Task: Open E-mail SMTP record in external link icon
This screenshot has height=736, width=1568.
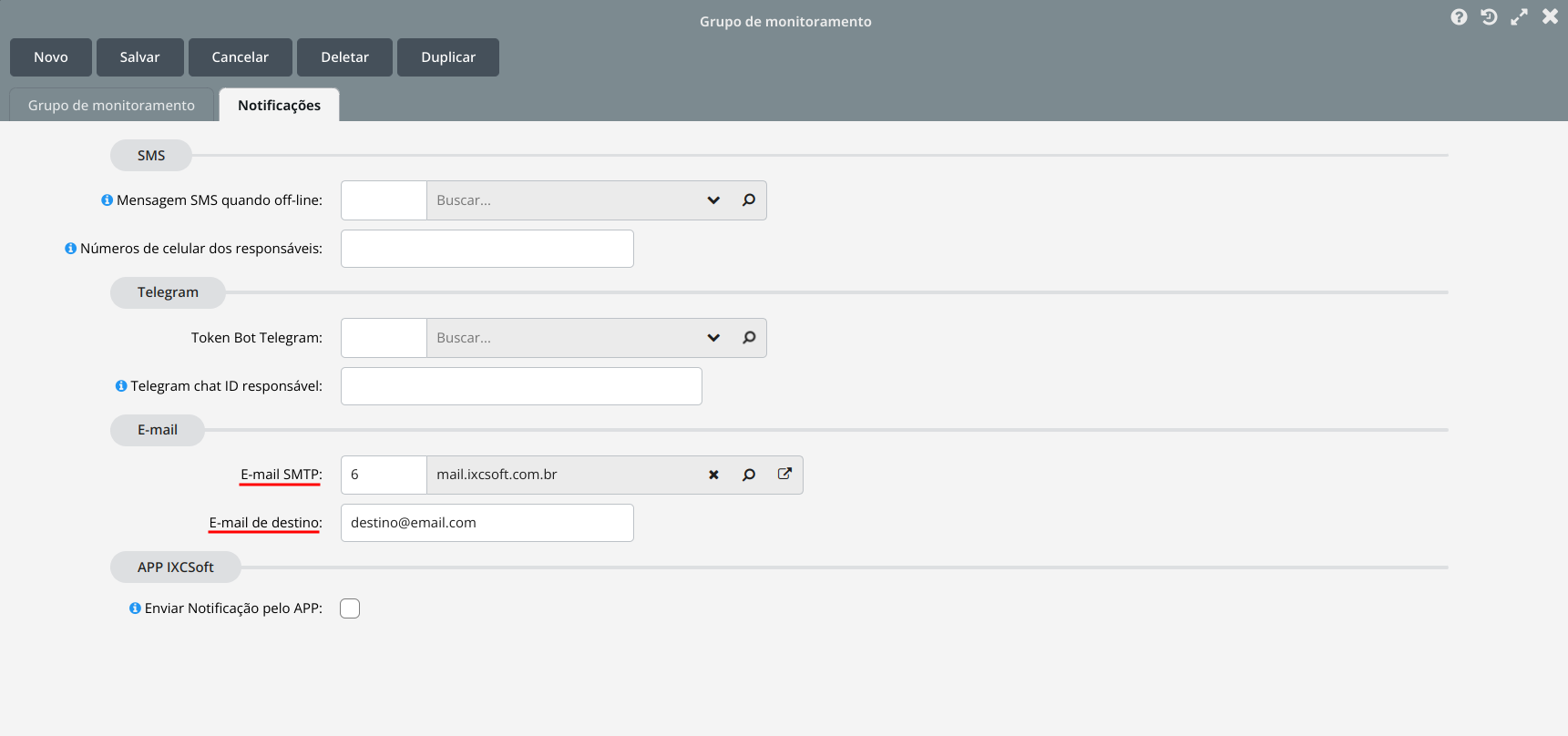Action: (784, 475)
